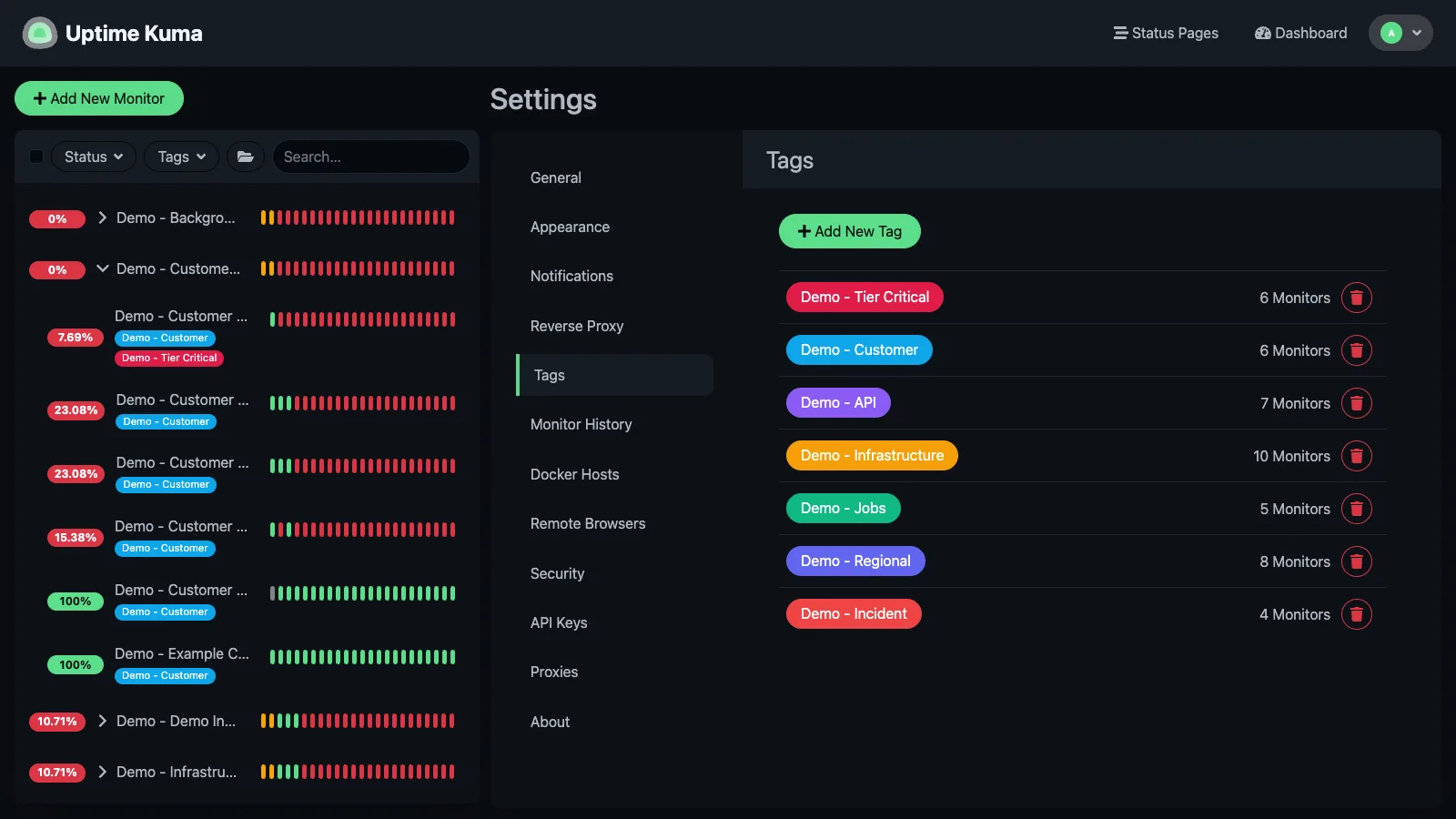Open General settings
1456x819 pixels.
click(615, 177)
